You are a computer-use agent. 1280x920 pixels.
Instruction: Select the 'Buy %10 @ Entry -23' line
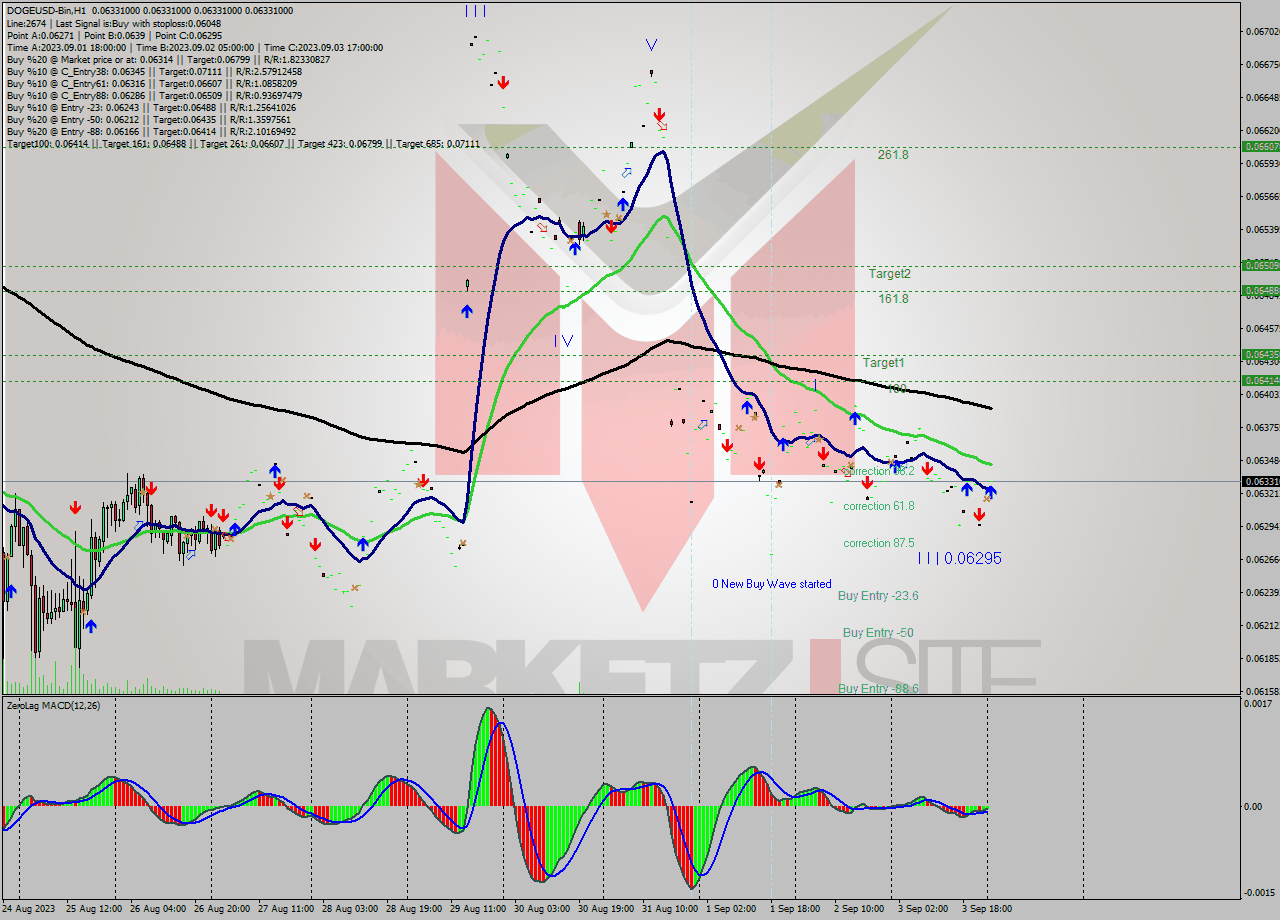151,107
